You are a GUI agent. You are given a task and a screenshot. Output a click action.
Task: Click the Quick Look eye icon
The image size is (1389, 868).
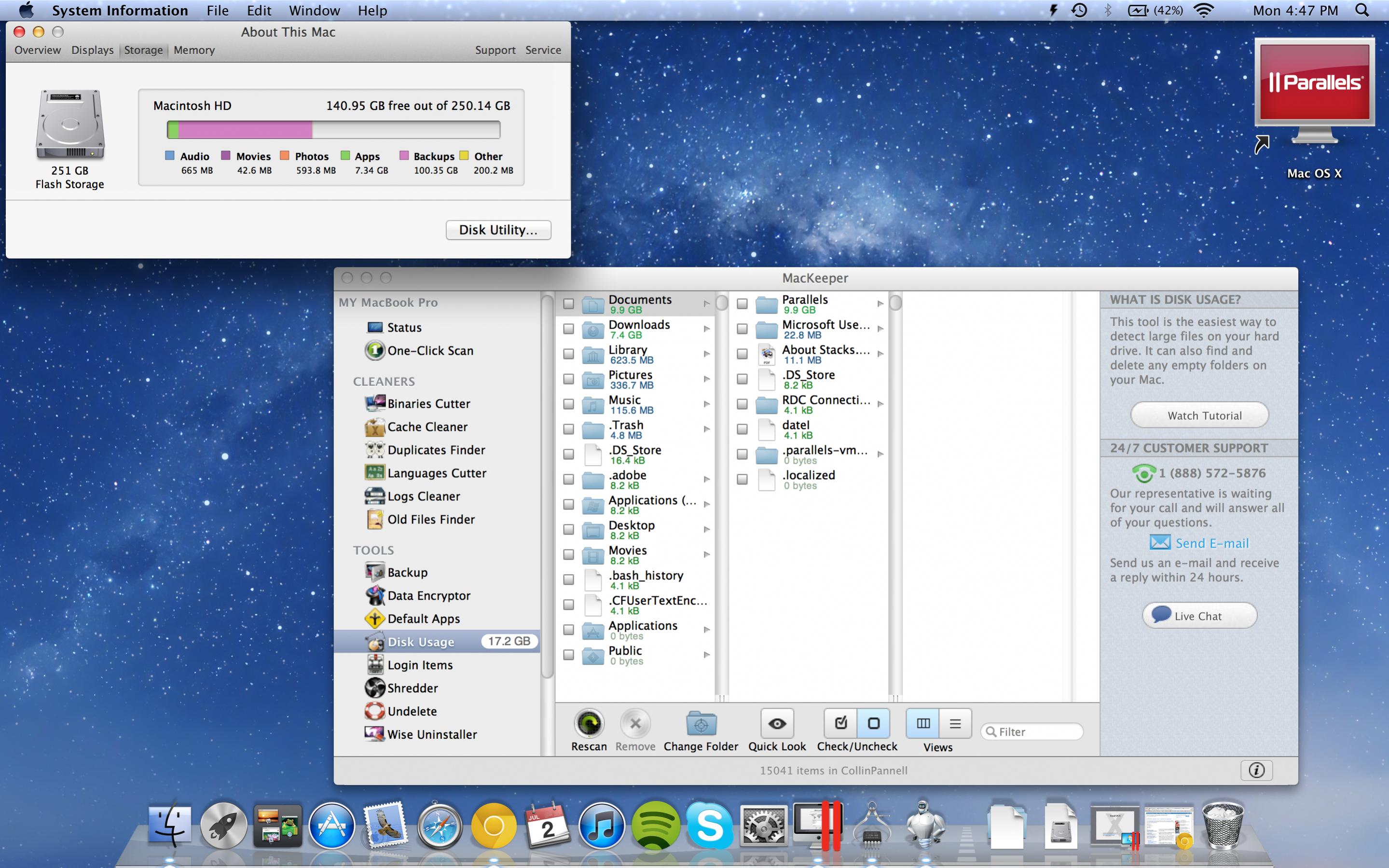tap(777, 723)
